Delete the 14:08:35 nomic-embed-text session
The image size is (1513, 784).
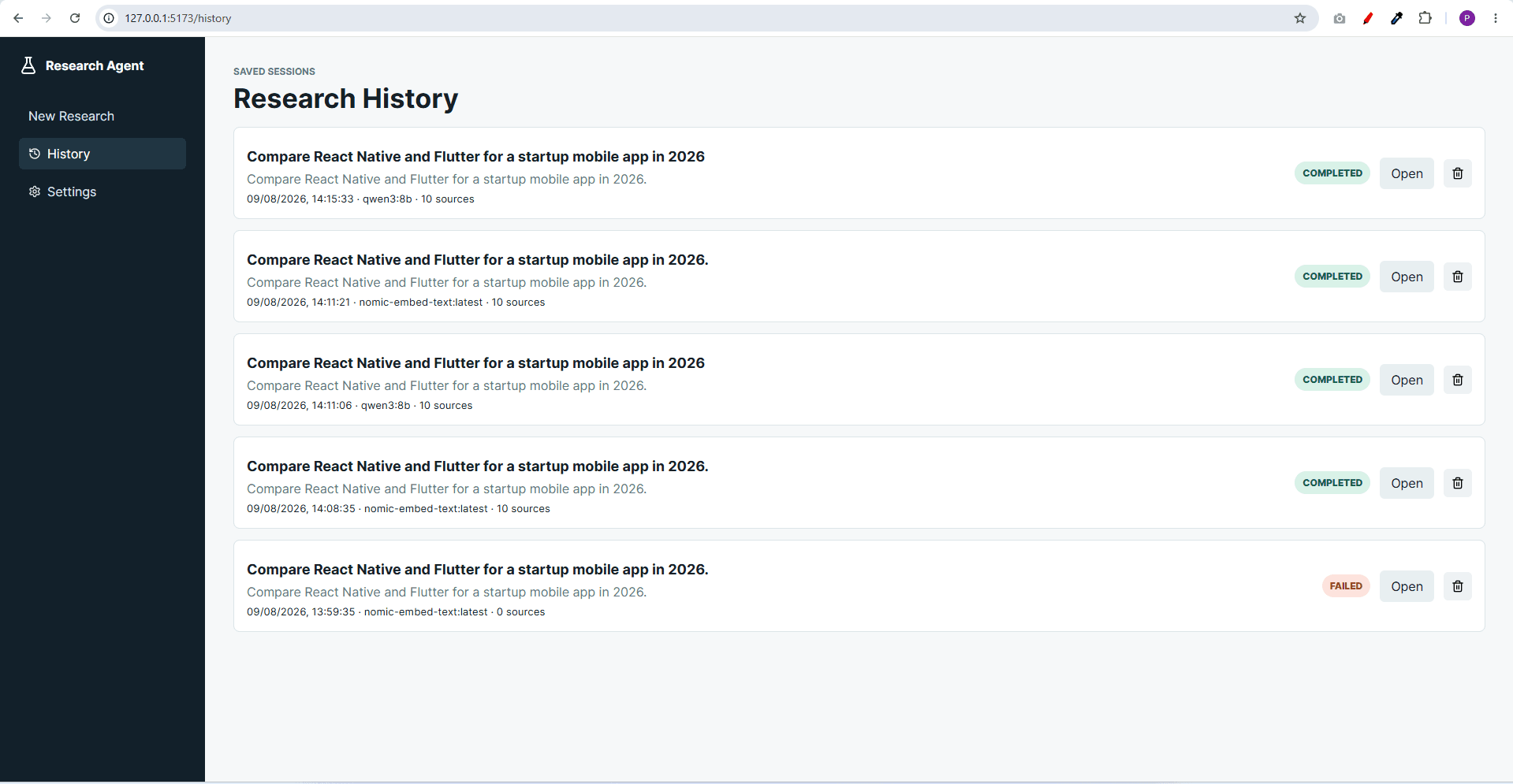tap(1457, 483)
